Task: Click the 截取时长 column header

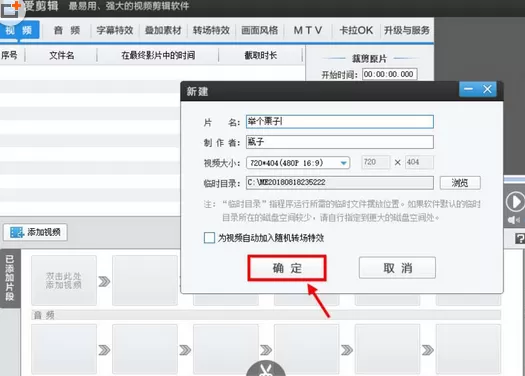Action: (260, 55)
